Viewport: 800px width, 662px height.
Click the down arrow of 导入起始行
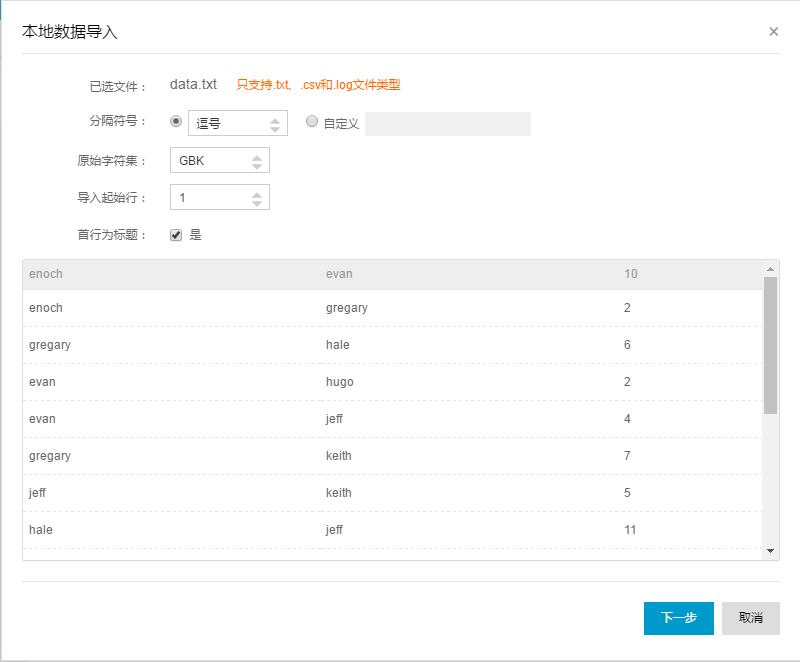(x=258, y=202)
